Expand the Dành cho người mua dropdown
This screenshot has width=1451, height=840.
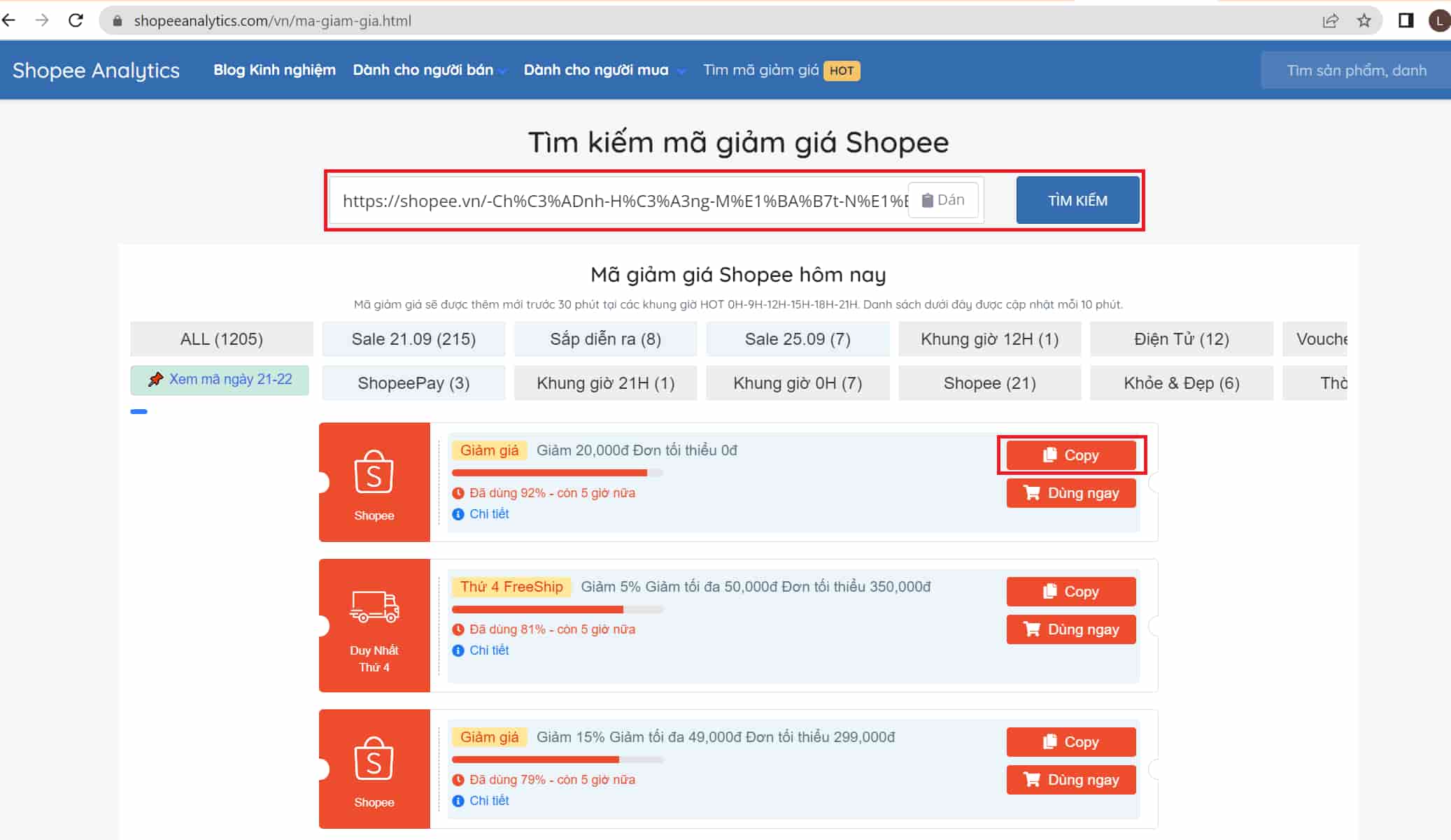[x=604, y=70]
